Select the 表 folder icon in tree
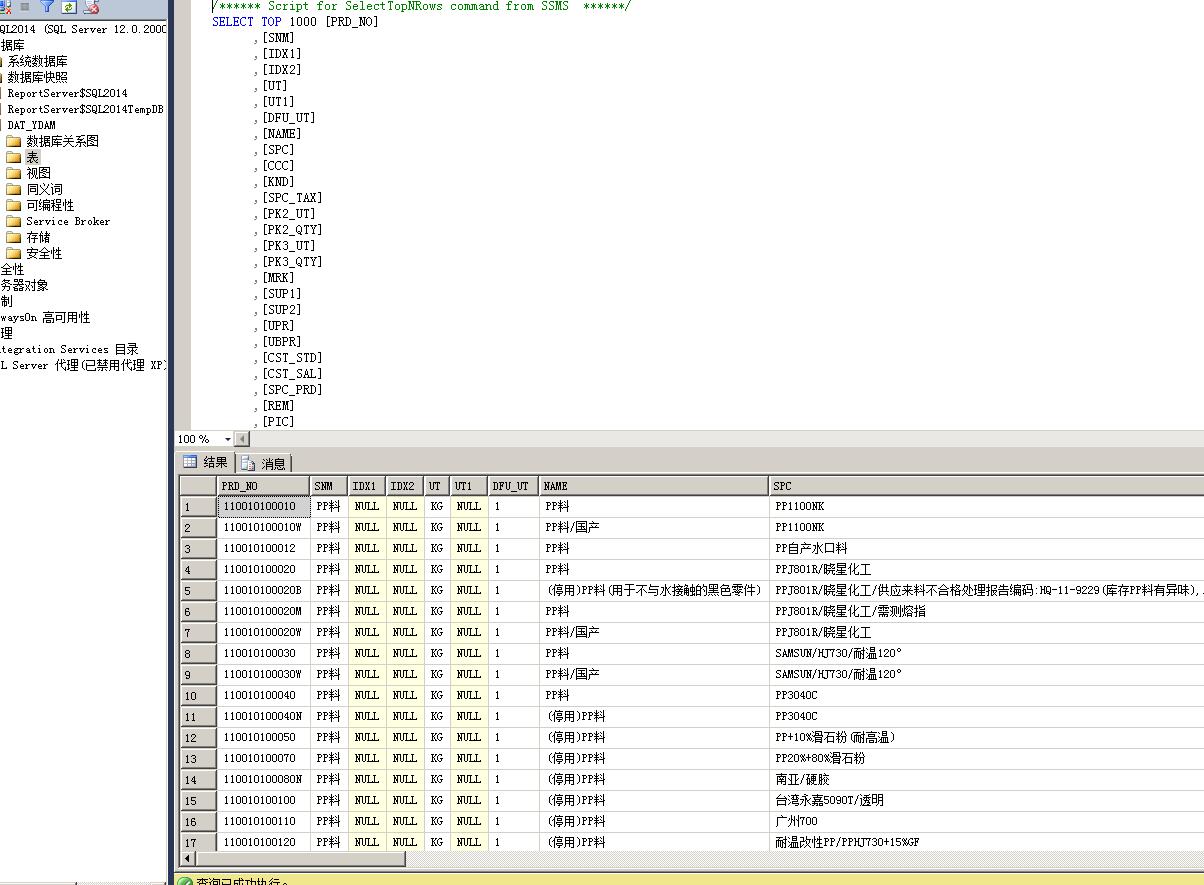Screen dimensions: 1204x885 (13, 157)
